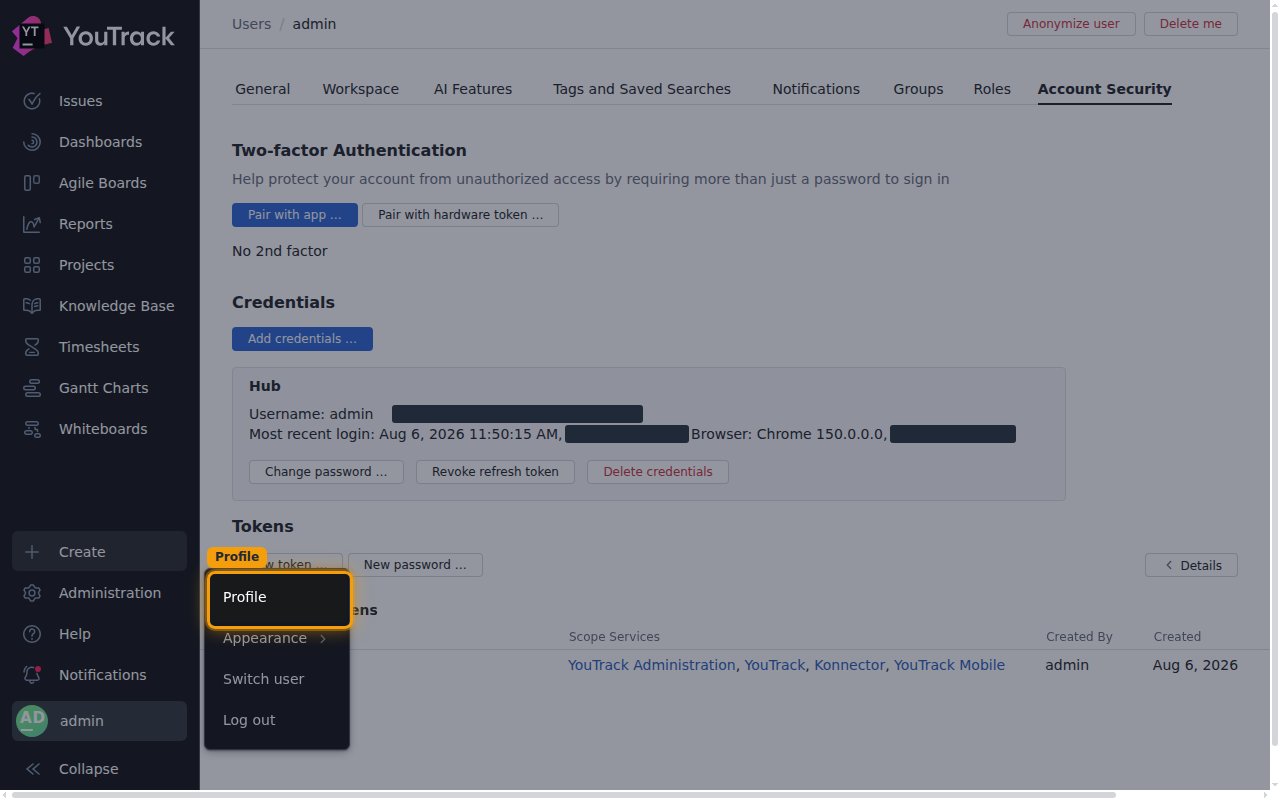Image resolution: width=1280 pixels, height=800 pixels.
Task: Click the Scope Services column header
Action: (614, 636)
